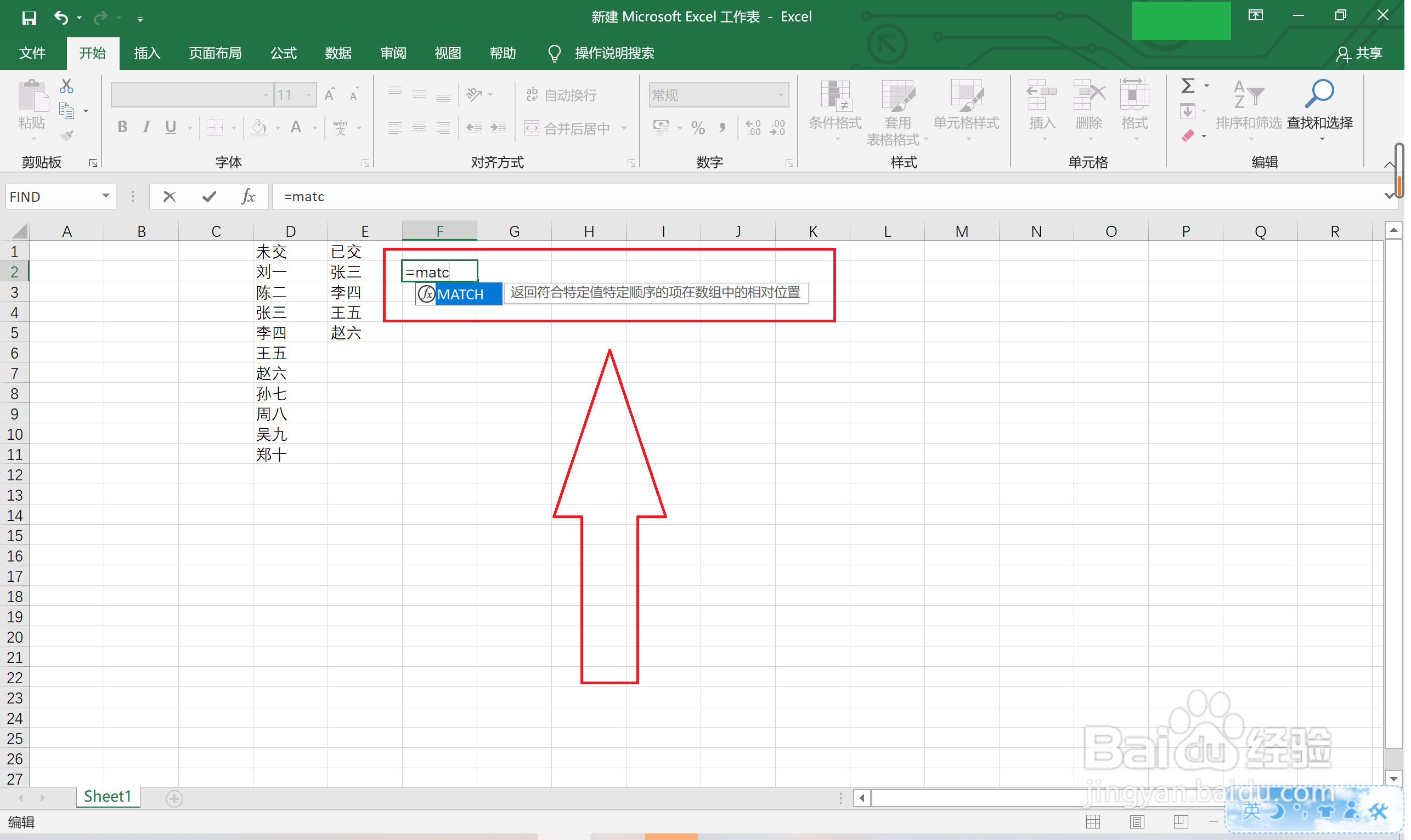Switch to Page Layout view
The height and width of the screenshot is (840, 1411).
click(x=1137, y=822)
